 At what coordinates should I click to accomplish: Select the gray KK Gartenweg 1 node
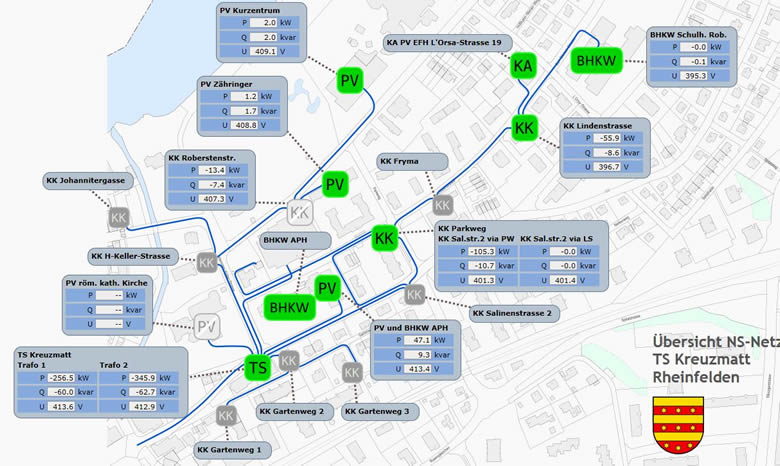tap(226, 416)
